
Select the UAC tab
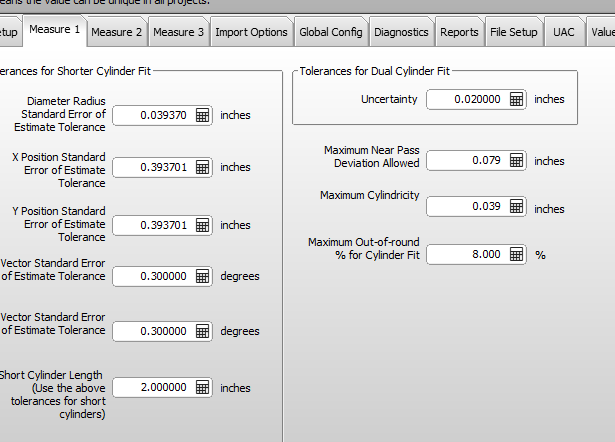click(x=564, y=32)
